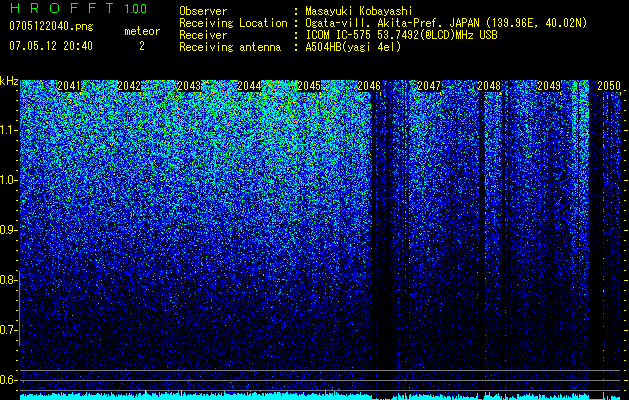
Task: Click the Ogata-vill. Akita-Pref. JAPAN location text
Action: point(446,23)
